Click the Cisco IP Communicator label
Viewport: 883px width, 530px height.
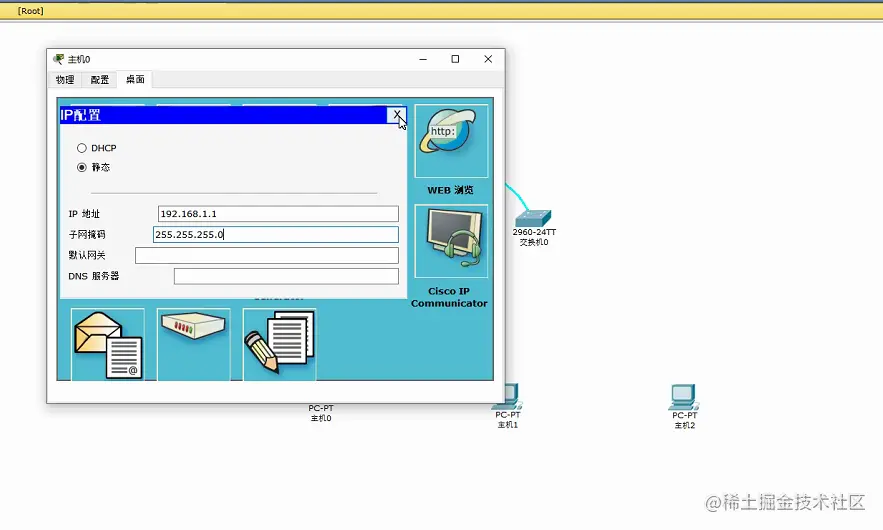(449, 297)
